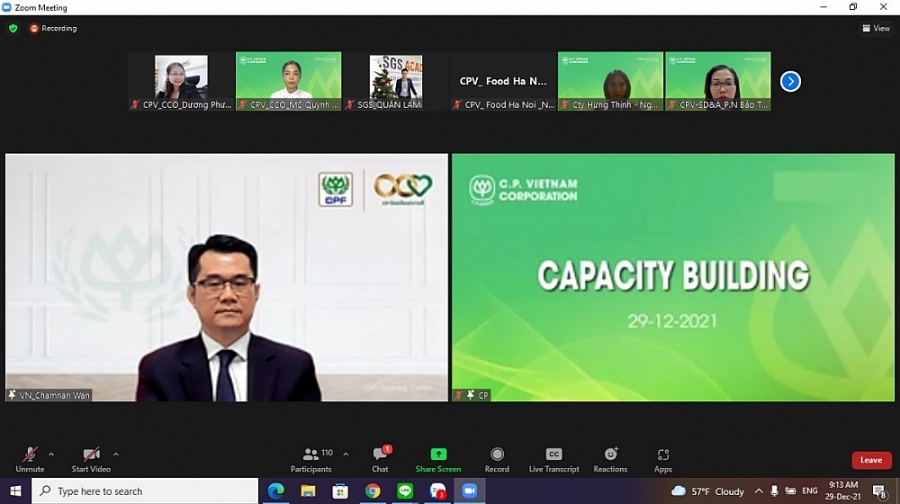The width and height of the screenshot is (900, 504).
Task: Click the Windows search box
Action: (145, 491)
